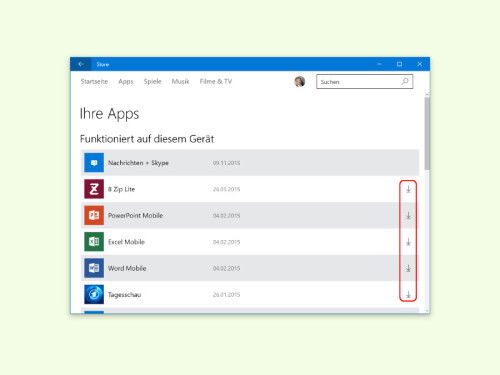This screenshot has height=375, width=500.
Task: Go to the Startseite tab
Action: (94, 81)
